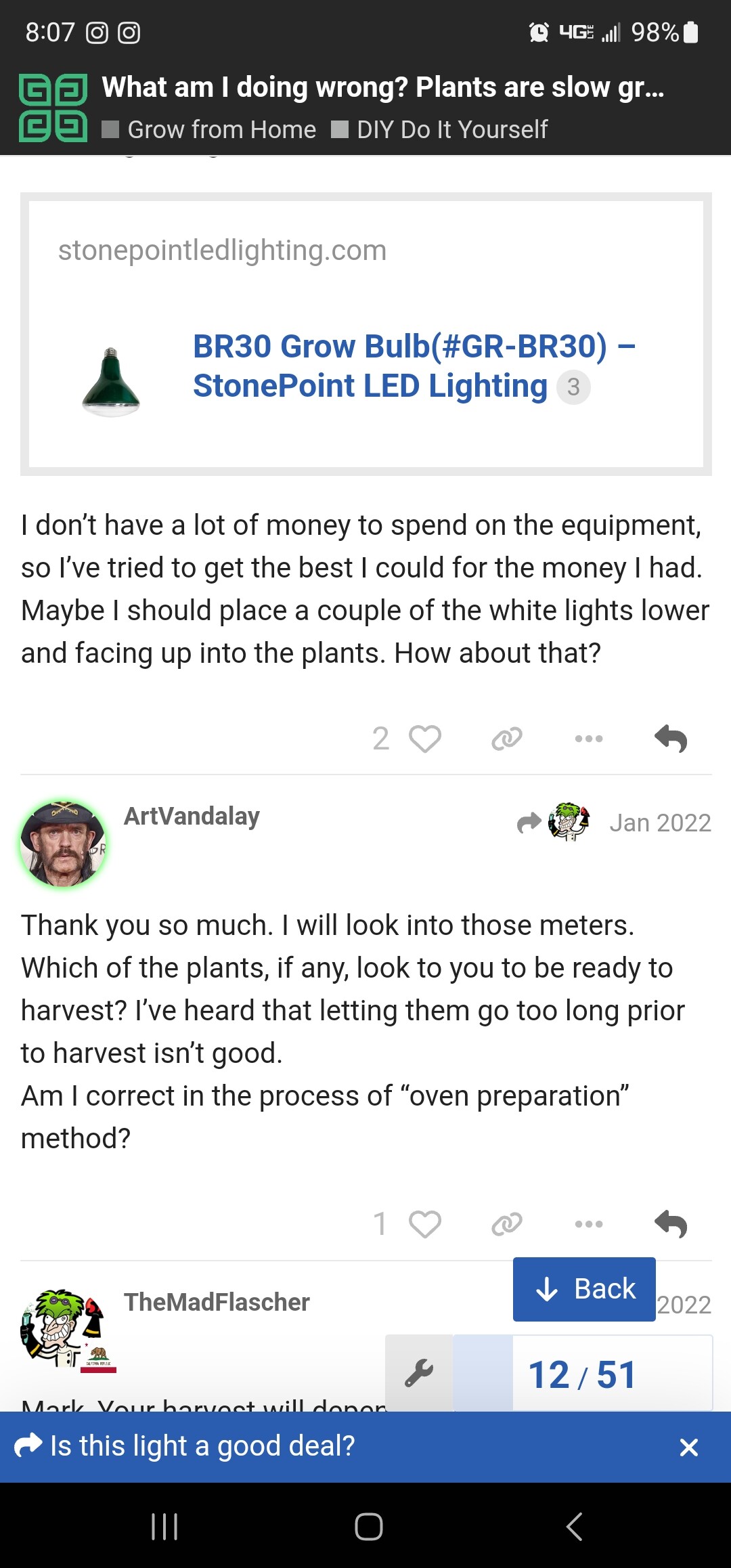Show more actions for ArtVandalay's post
This screenshot has width=731, height=1568.
[x=589, y=1224]
